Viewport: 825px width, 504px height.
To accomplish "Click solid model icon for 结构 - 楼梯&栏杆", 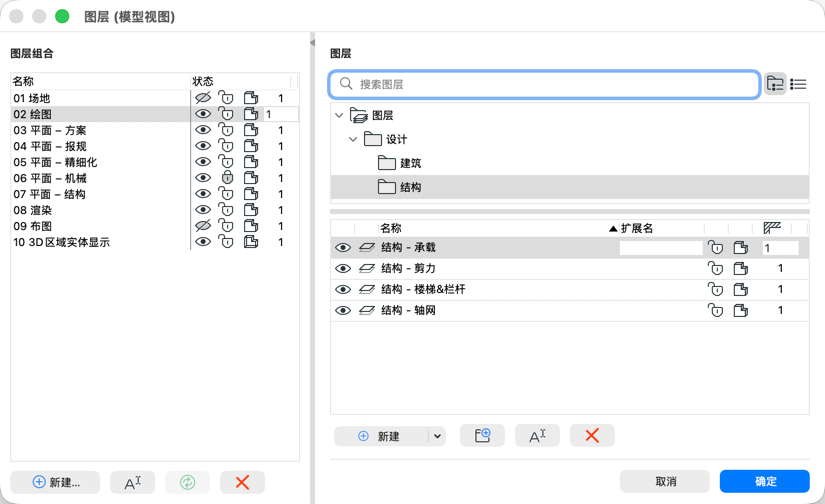I will click(x=741, y=289).
